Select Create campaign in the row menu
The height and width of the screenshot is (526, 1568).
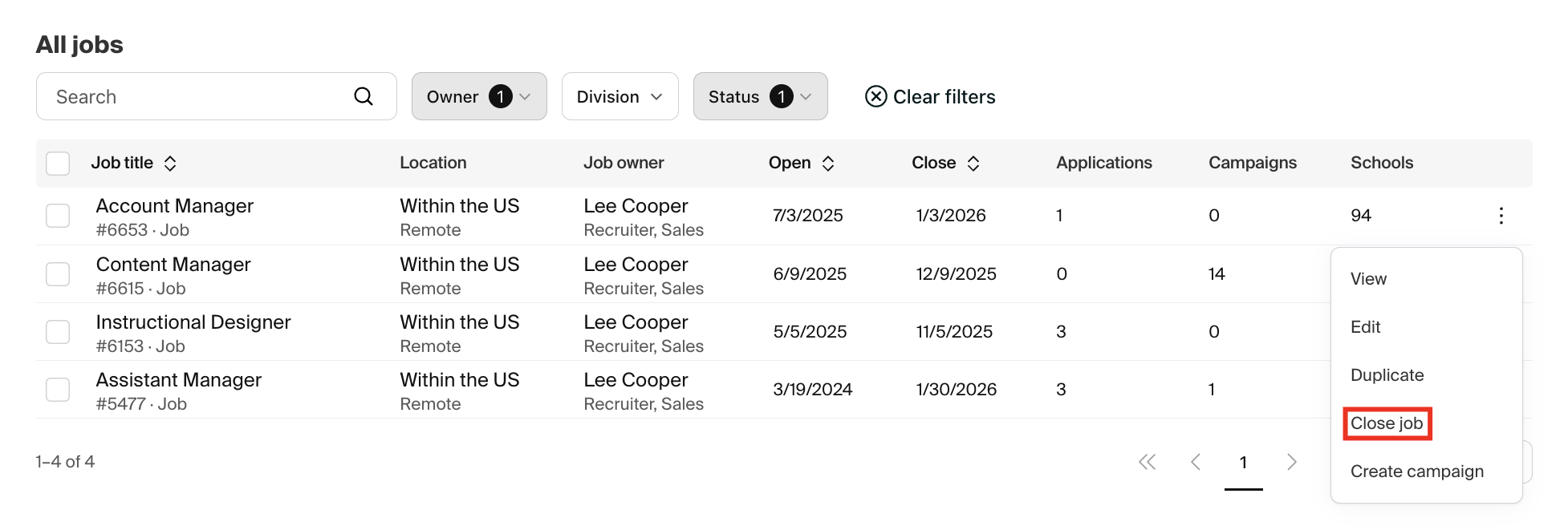click(x=1416, y=471)
